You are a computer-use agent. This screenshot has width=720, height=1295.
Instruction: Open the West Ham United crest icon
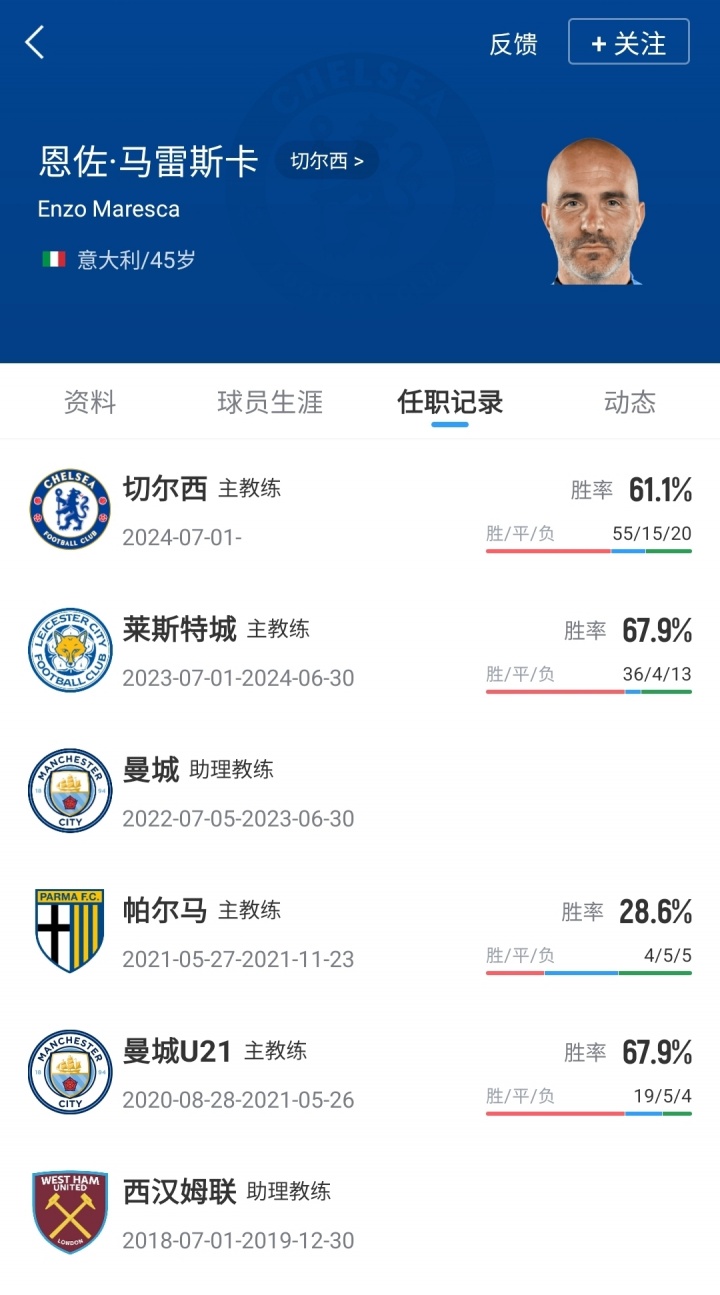70,1212
